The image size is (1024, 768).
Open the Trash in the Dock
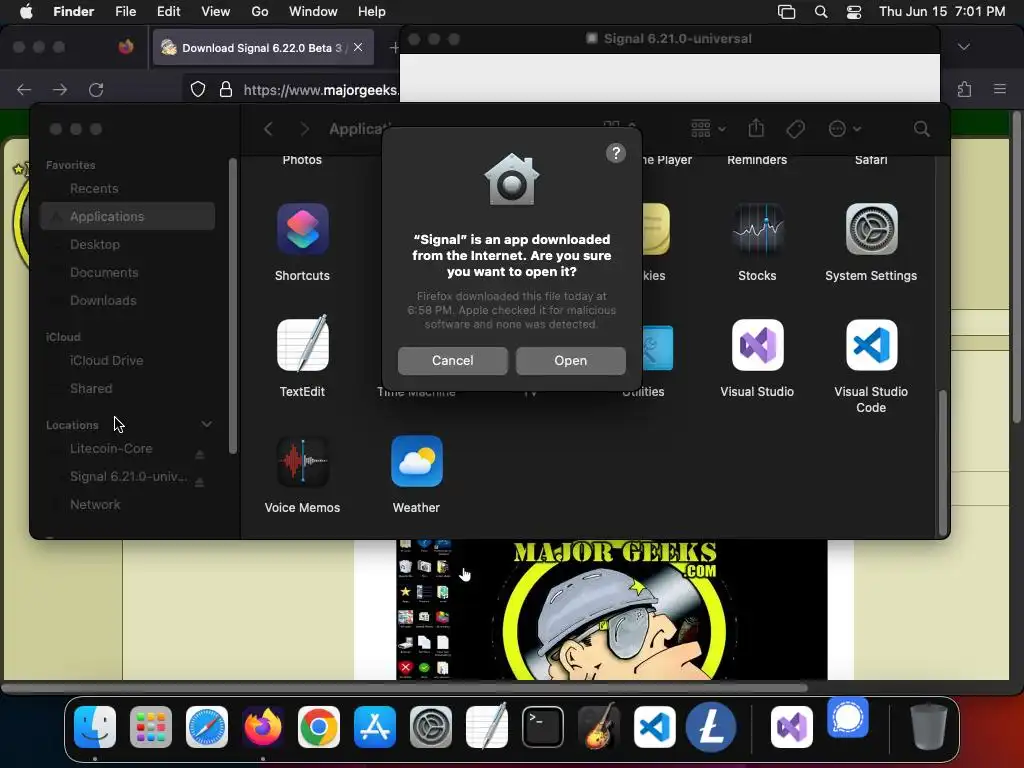(928, 727)
